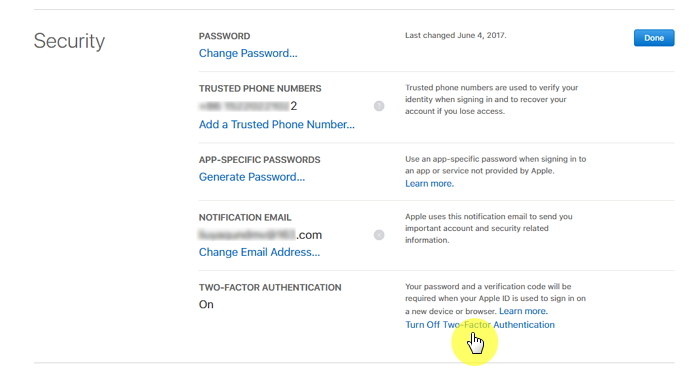Image resolution: width=700 pixels, height=373 pixels.
Task: Open Learn more about two-factor authentication
Action: tap(523, 311)
